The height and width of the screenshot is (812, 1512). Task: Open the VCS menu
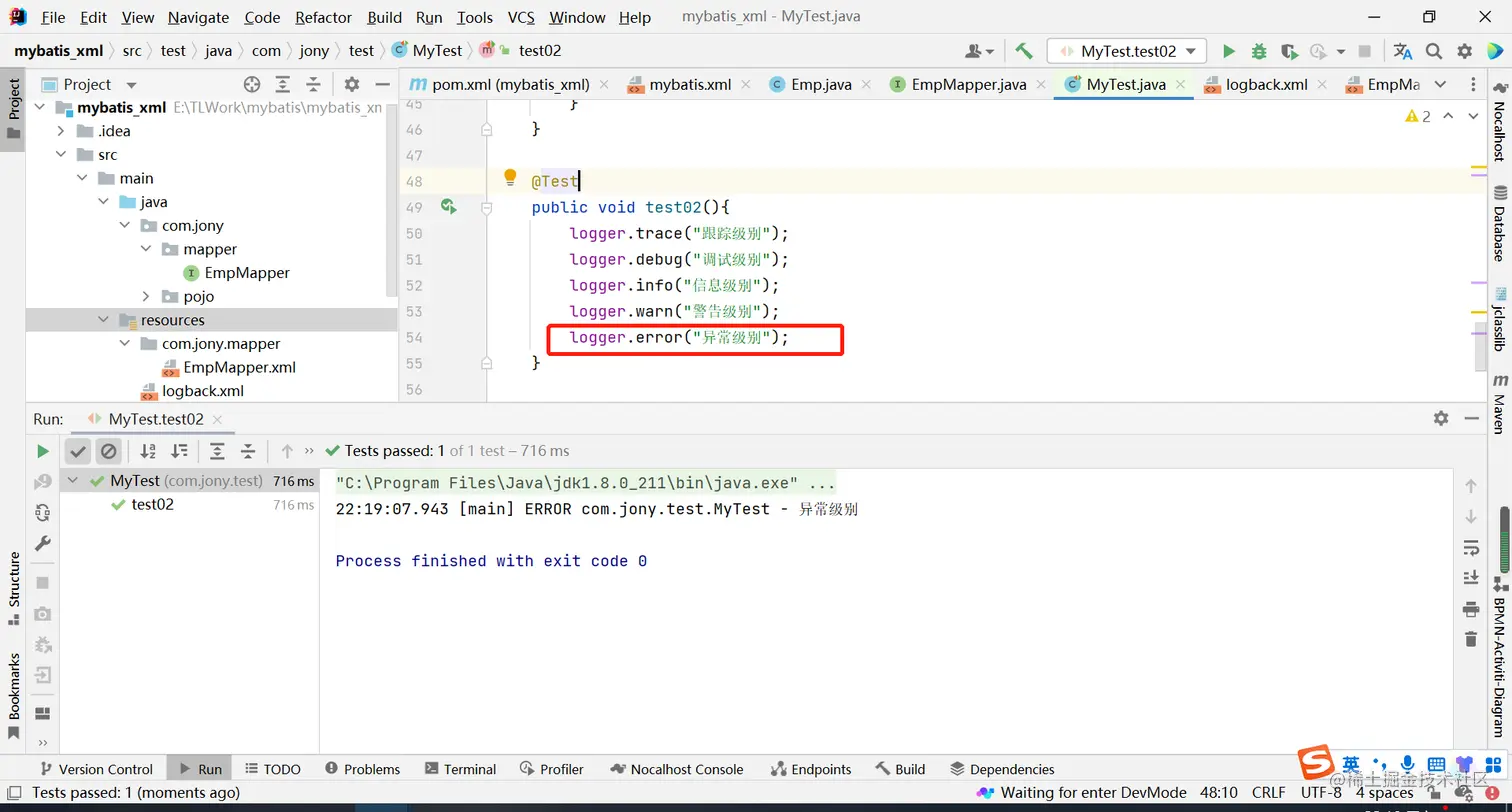pyautogui.click(x=521, y=17)
